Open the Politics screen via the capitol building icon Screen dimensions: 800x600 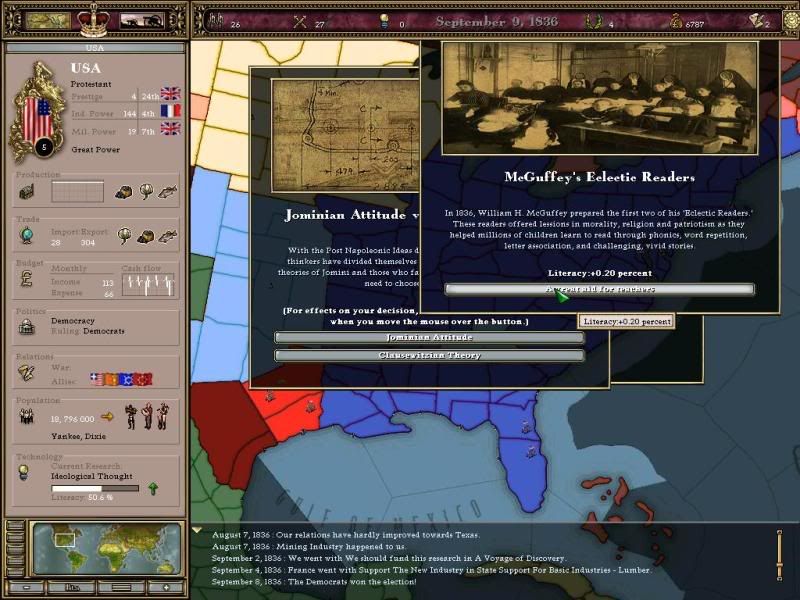(x=25, y=326)
